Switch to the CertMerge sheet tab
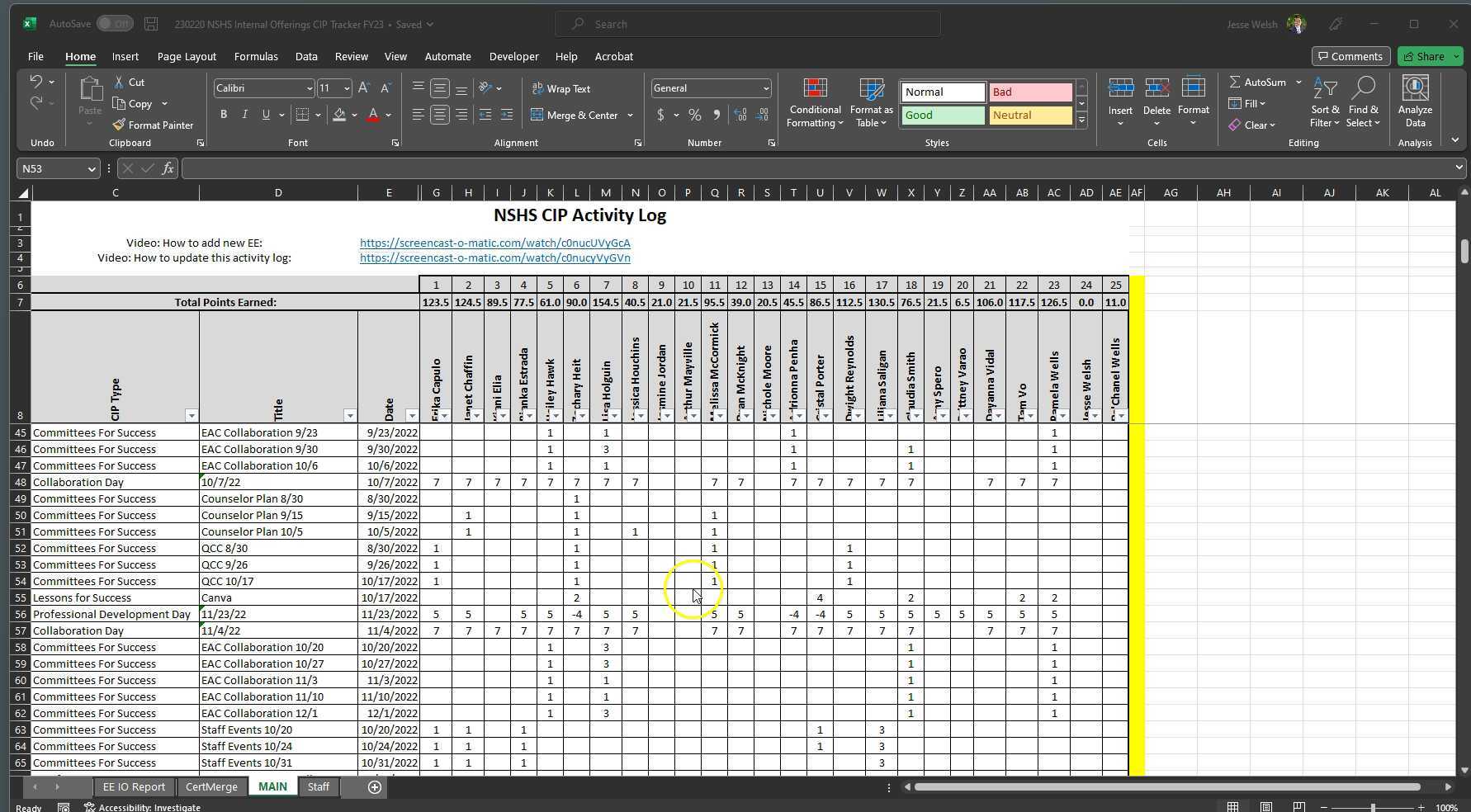This screenshot has width=1471, height=812. tap(211, 787)
